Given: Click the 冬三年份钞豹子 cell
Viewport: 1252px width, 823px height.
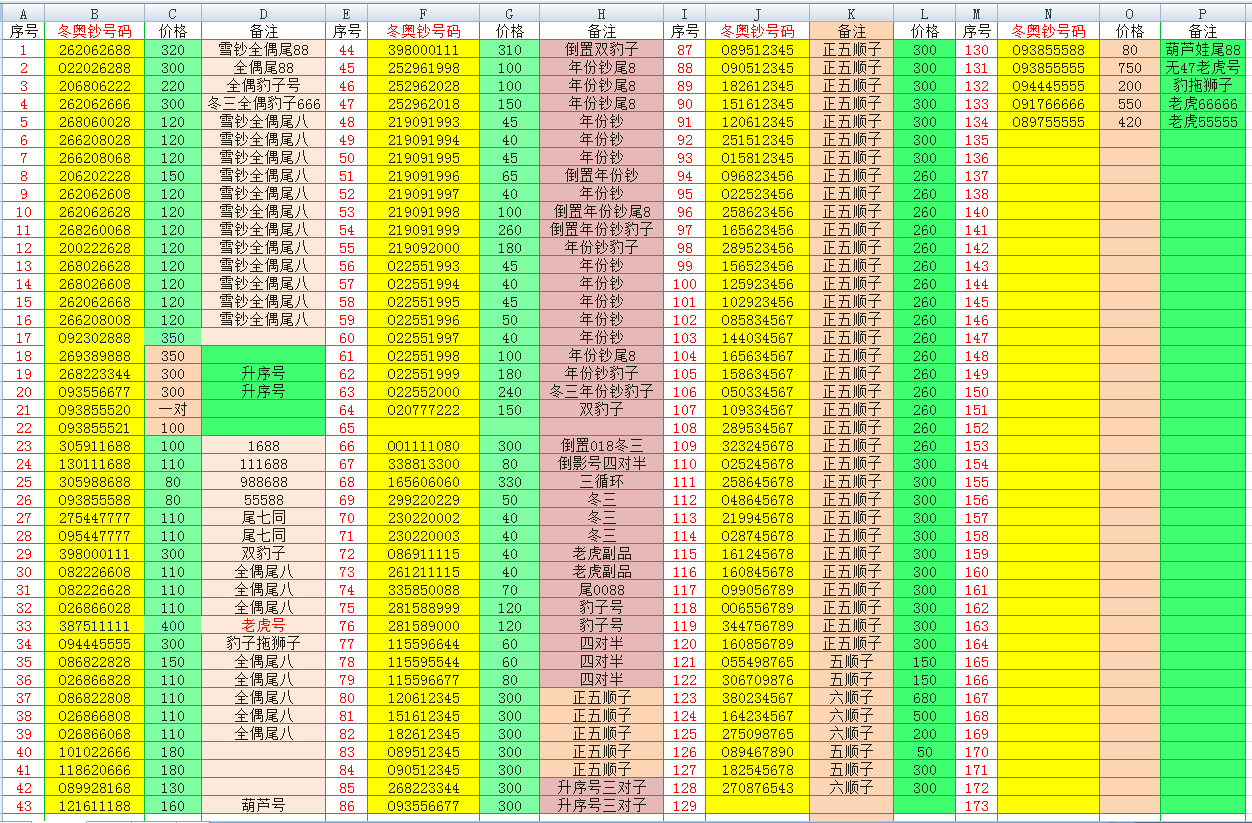Looking at the screenshot, I should 601,392.
